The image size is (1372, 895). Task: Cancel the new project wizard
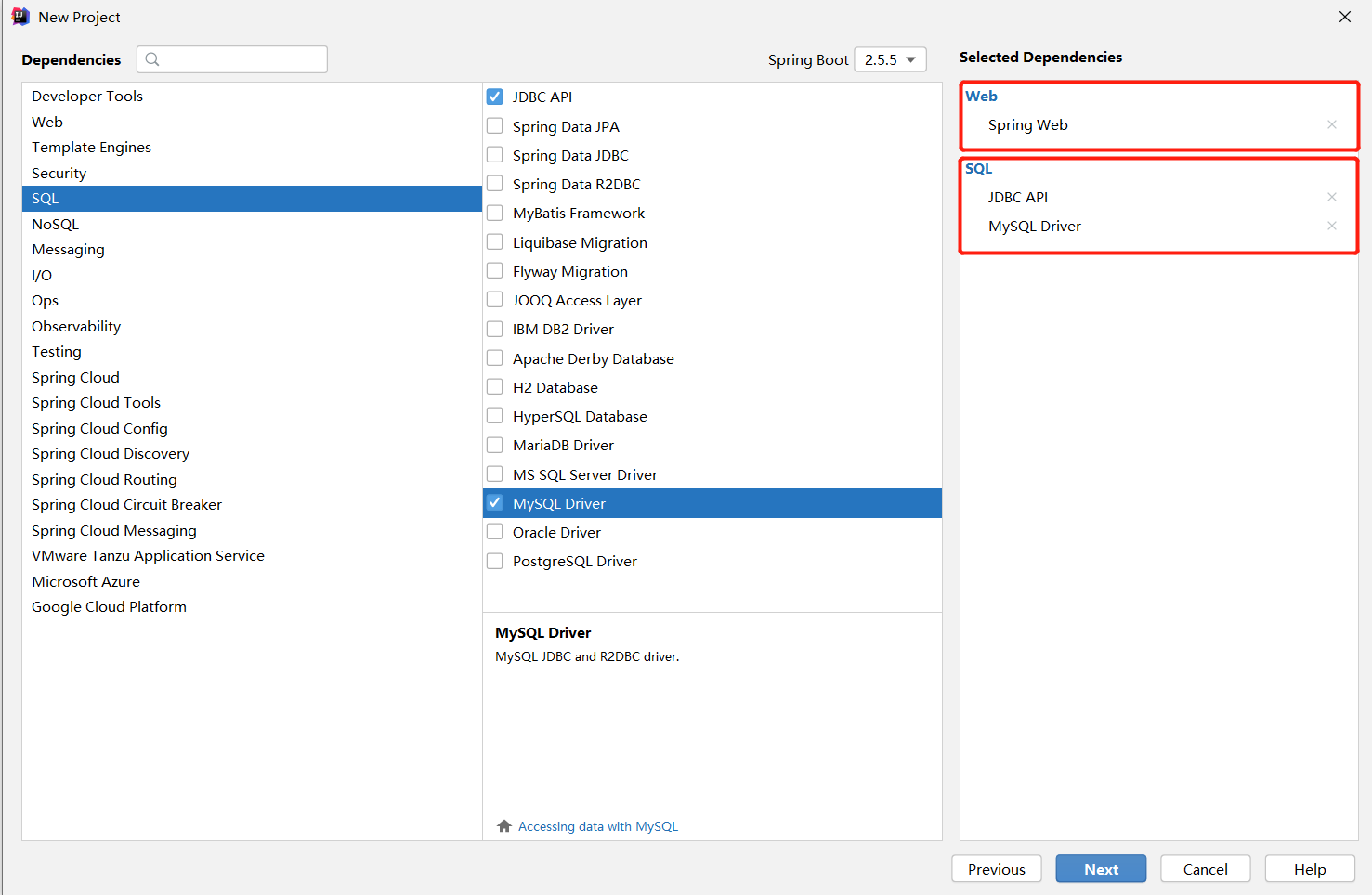1205,869
